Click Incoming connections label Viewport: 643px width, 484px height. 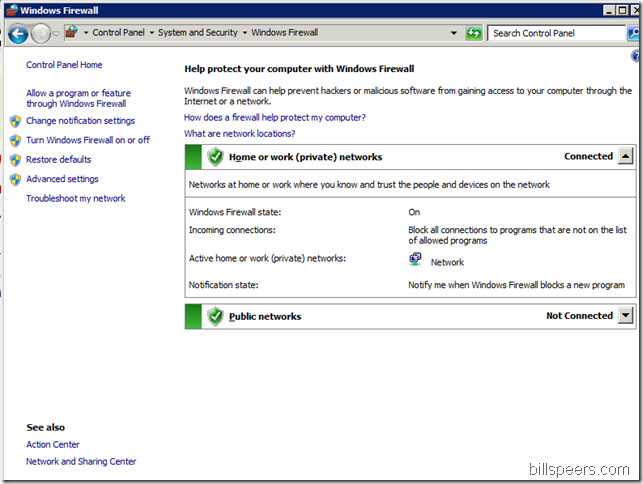click(x=232, y=230)
